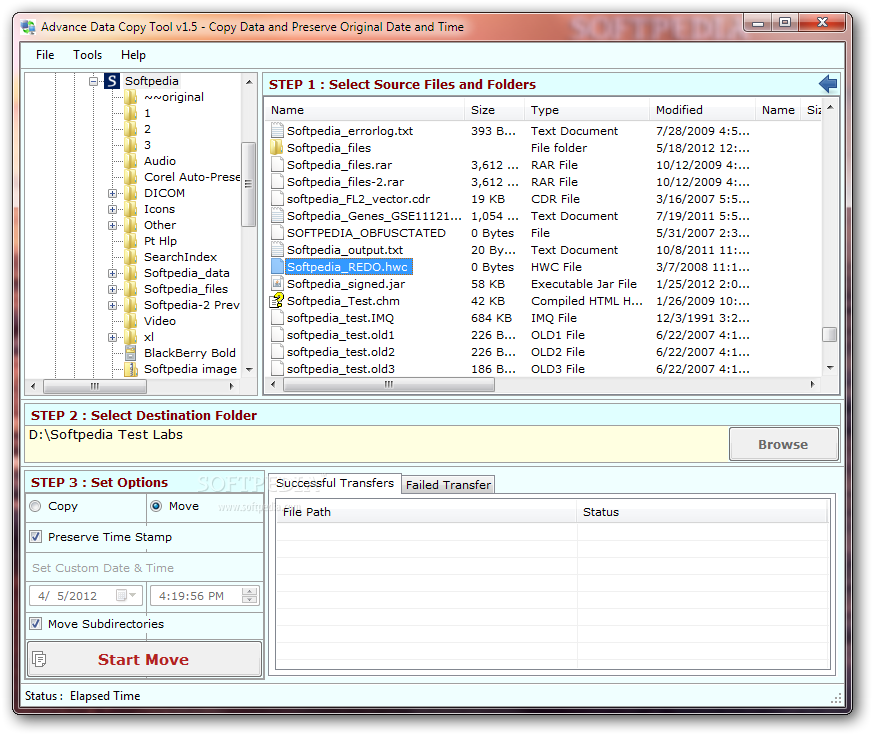The image size is (873, 735).
Task: Click the Browse button
Action: point(783,444)
